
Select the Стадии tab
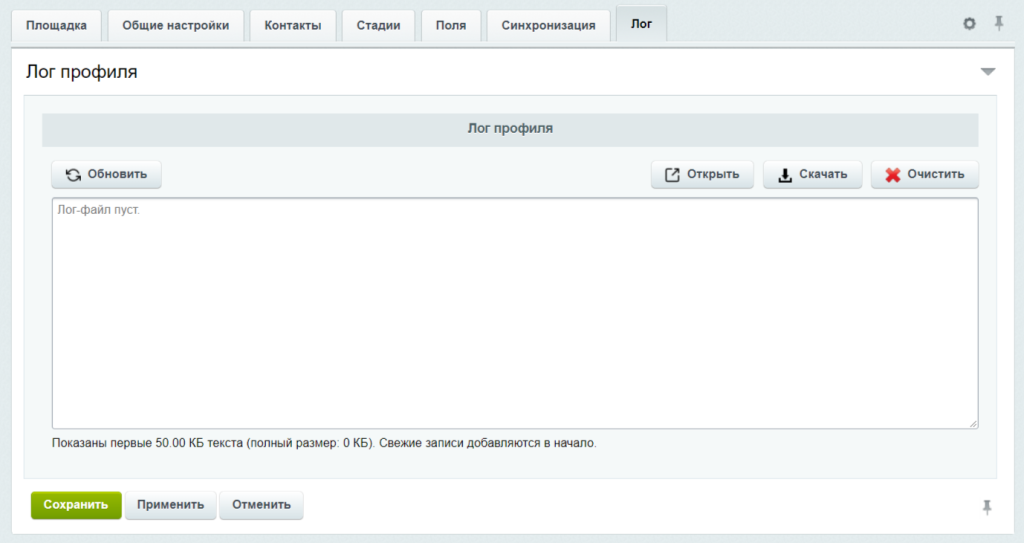coord(378,25)
